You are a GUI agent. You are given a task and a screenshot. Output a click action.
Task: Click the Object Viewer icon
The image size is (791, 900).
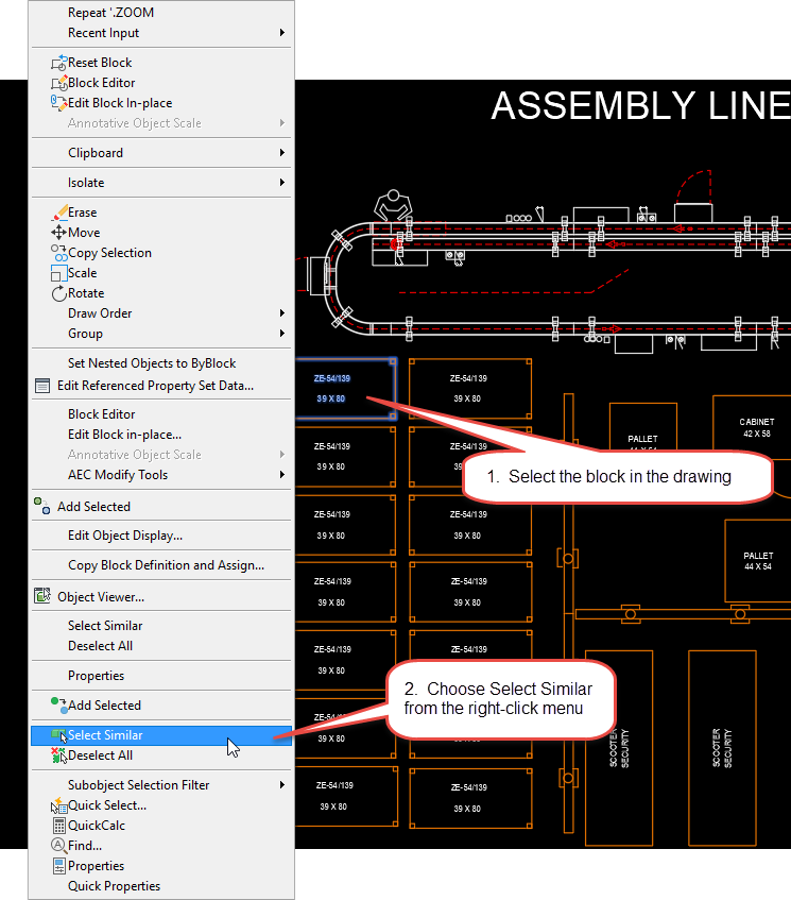click(42, 596)
